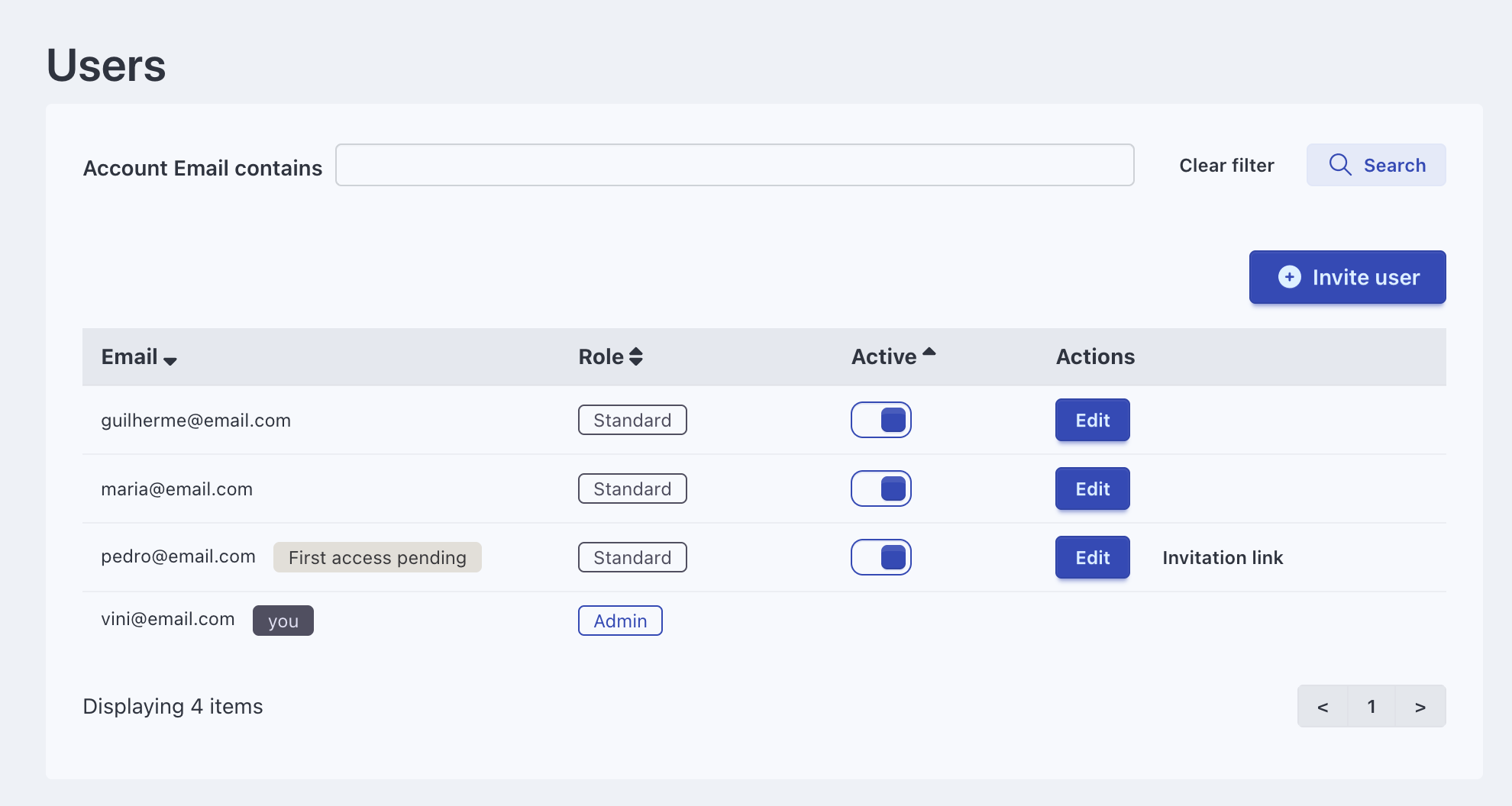Click the plus icon on Invite user
The image size is (1512, 806).
point(1289,277)
